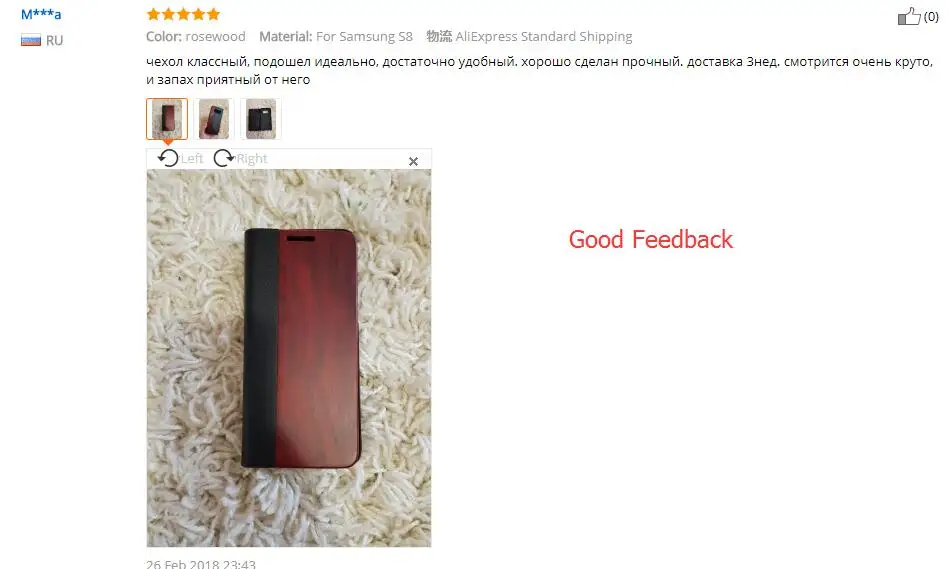The image size is (949, 569).
Task: Click the Right rotate label
Action: coord(252,159)
